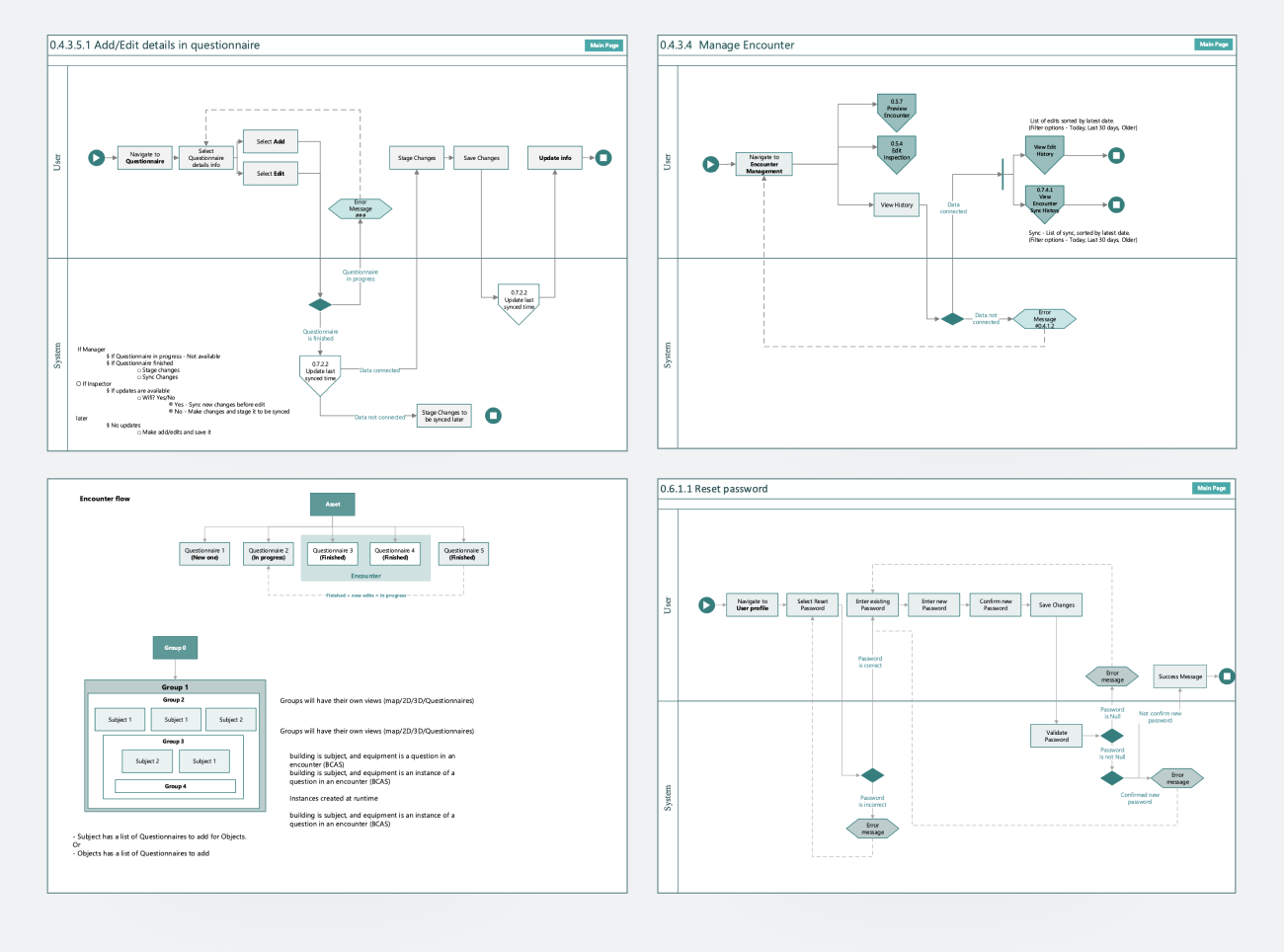
Task: Select the Asset box in Encounter flow
Action: (333, 504)
